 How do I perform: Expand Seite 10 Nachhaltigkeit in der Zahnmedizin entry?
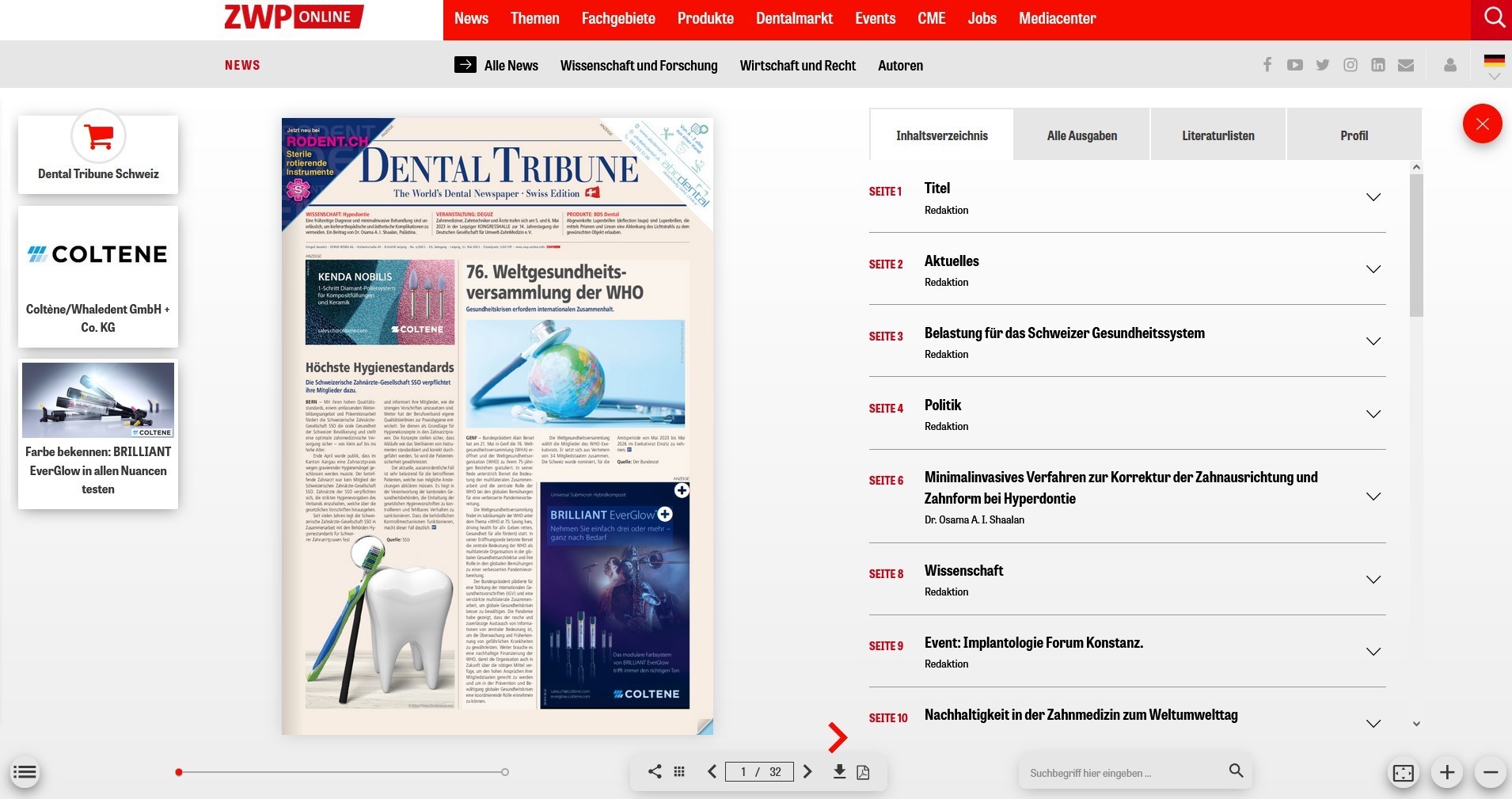point(1373,724)
